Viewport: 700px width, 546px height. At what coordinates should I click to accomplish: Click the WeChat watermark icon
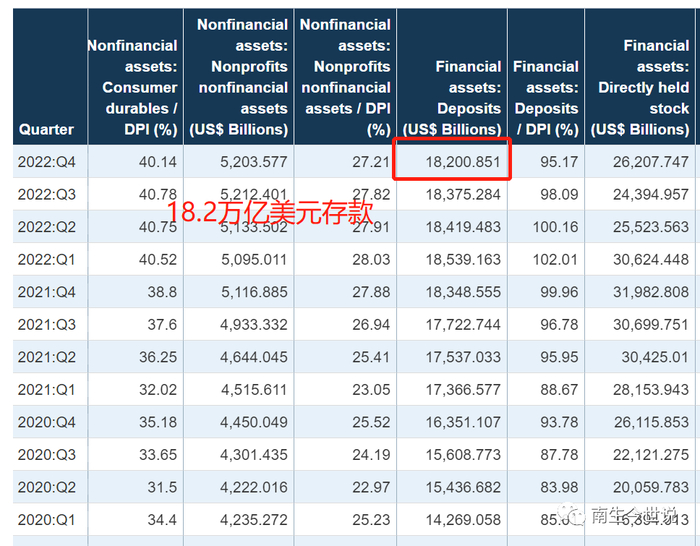[570, 515]
